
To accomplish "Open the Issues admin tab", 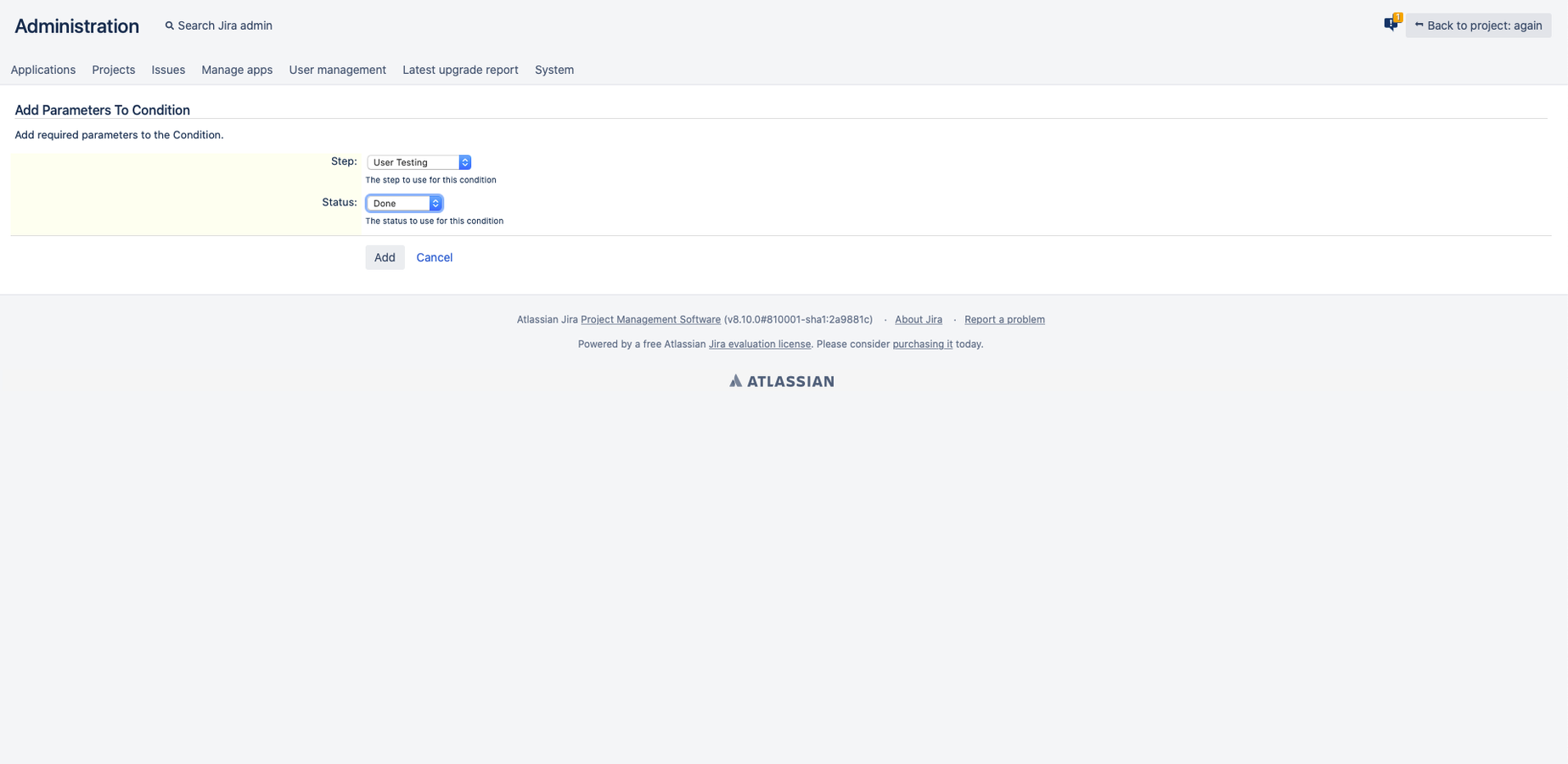I will point(168,70).
